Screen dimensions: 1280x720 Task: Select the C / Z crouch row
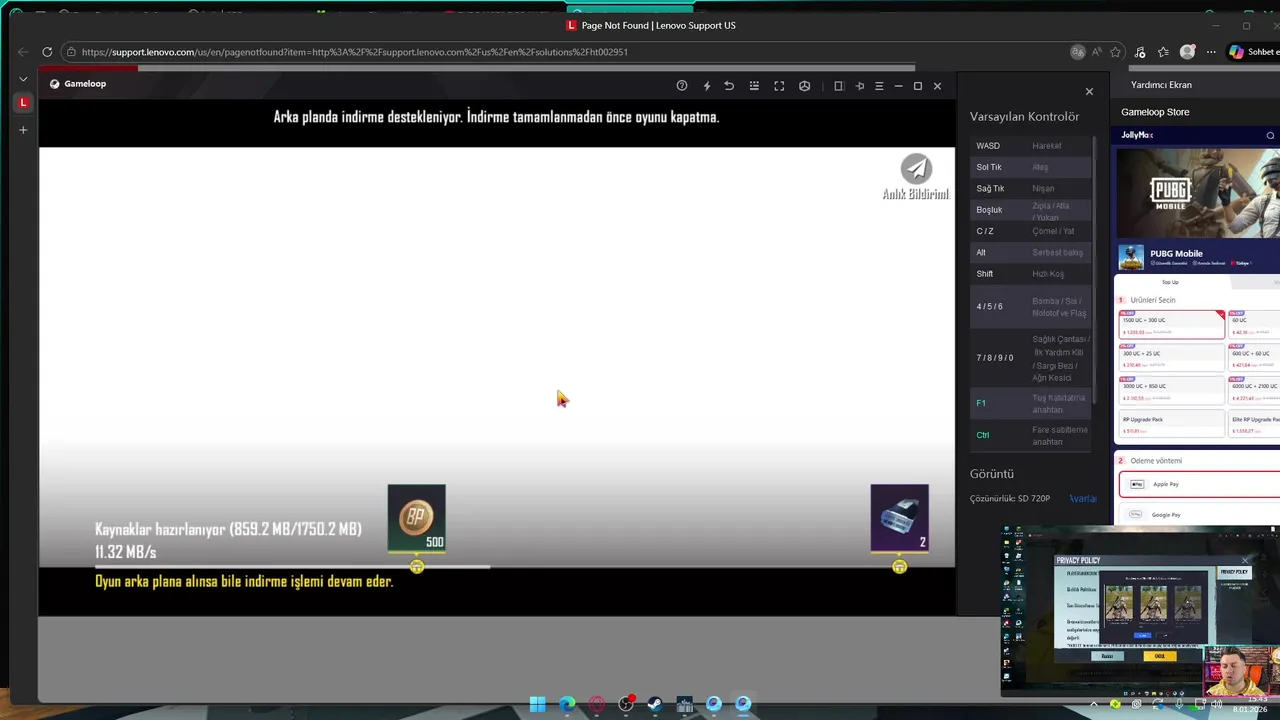1030,231
